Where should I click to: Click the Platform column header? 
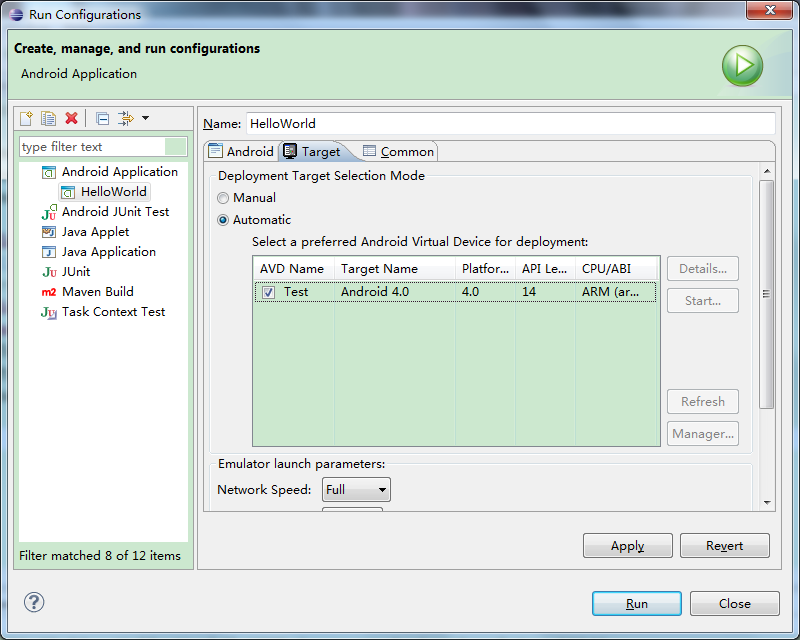click(x=485, y=269)
